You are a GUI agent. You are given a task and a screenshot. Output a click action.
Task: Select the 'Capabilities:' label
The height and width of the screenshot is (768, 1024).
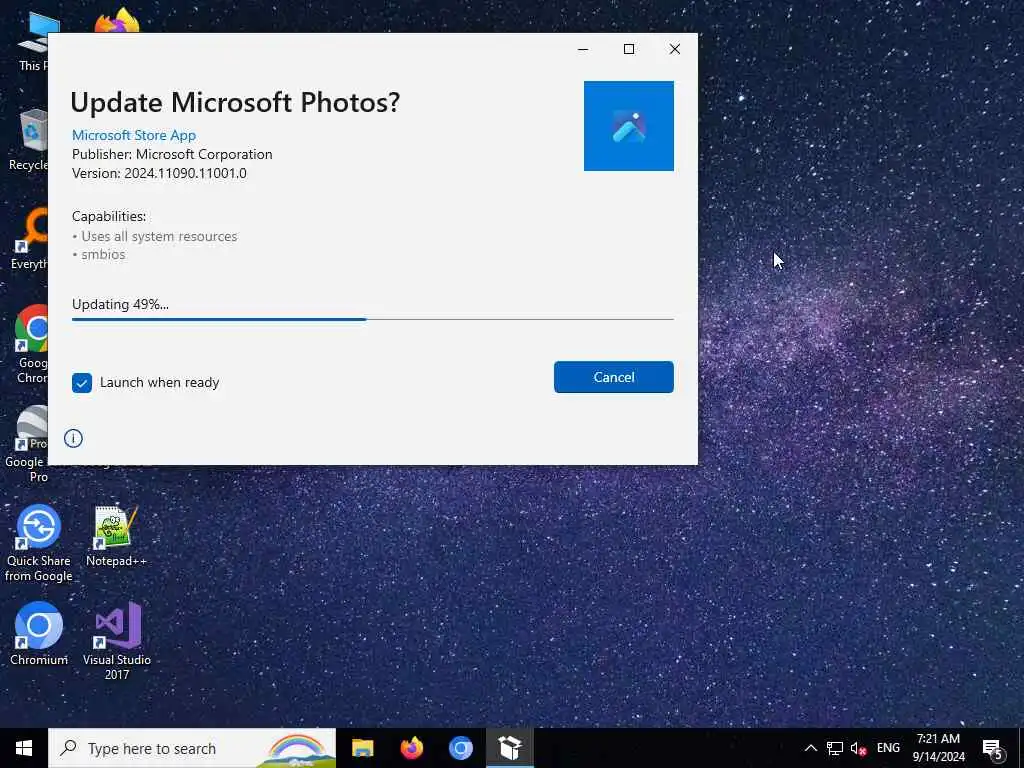click(109, 216)
